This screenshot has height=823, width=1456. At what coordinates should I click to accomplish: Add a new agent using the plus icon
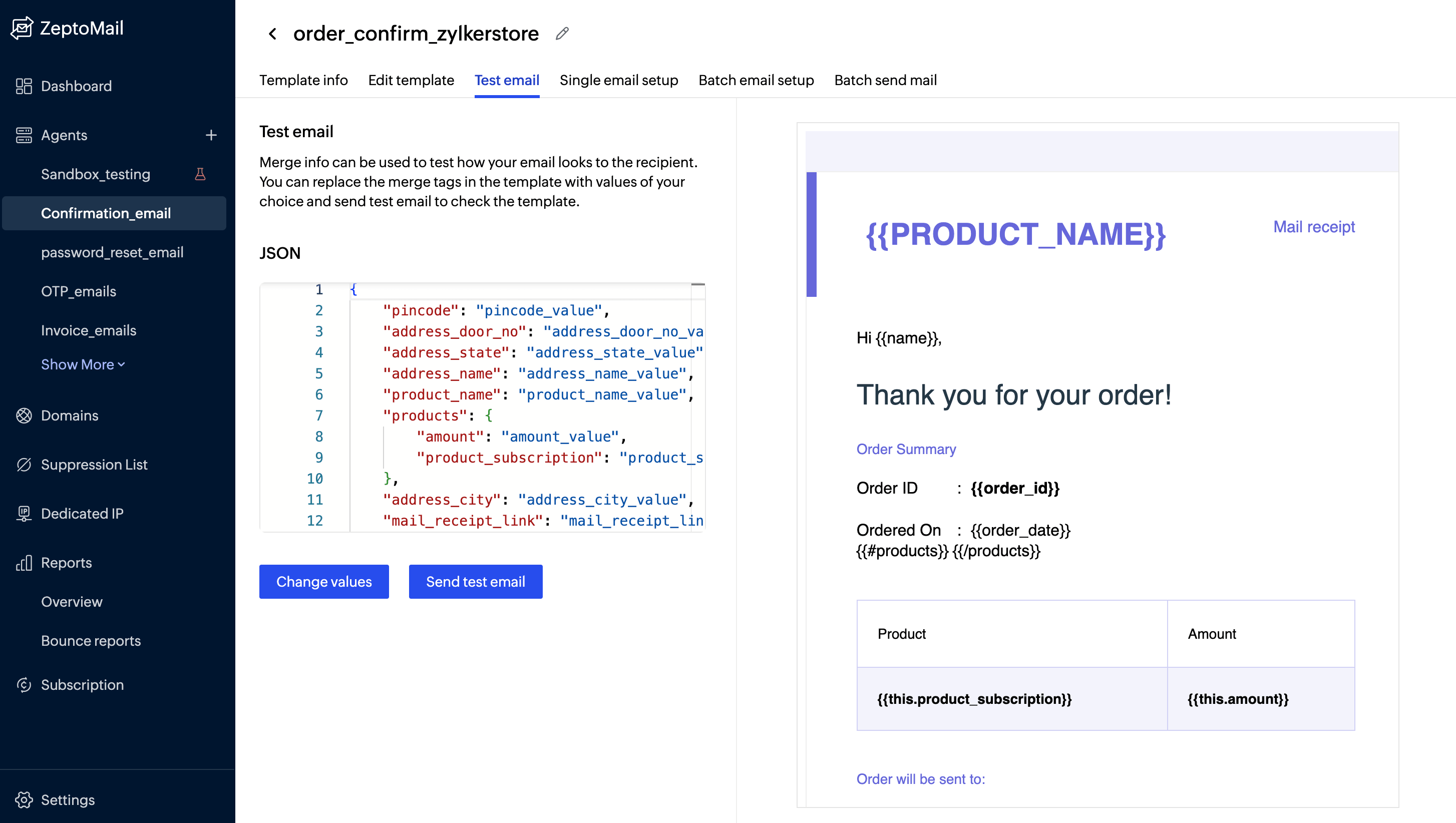click(211, 135)
